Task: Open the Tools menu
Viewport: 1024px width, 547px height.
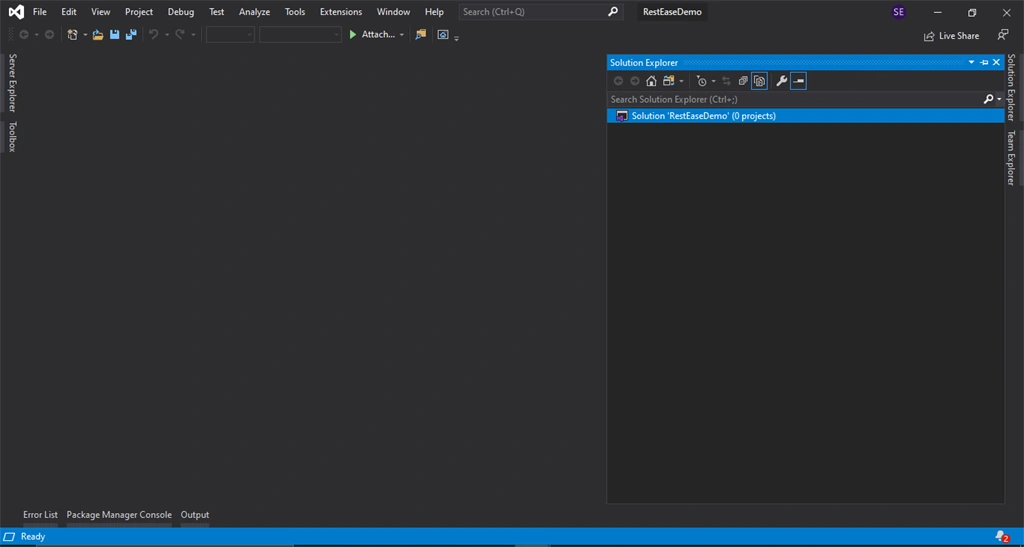Action: (295, 12)
